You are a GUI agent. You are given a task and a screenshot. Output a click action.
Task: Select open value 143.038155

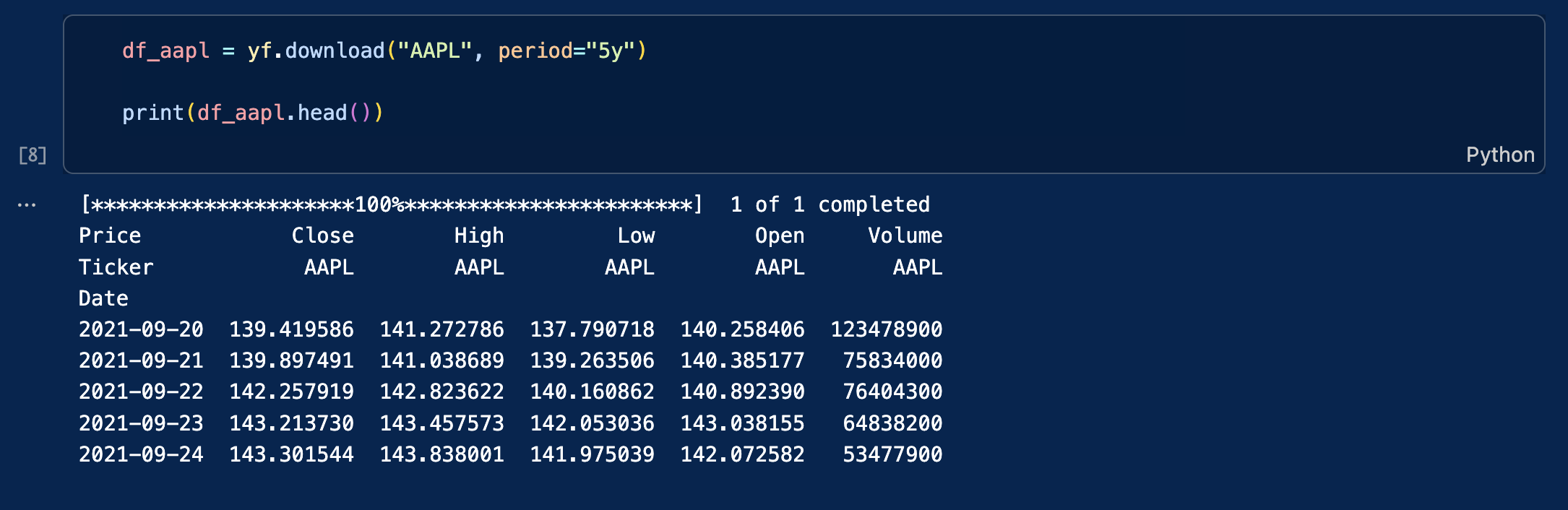point(742,423)
